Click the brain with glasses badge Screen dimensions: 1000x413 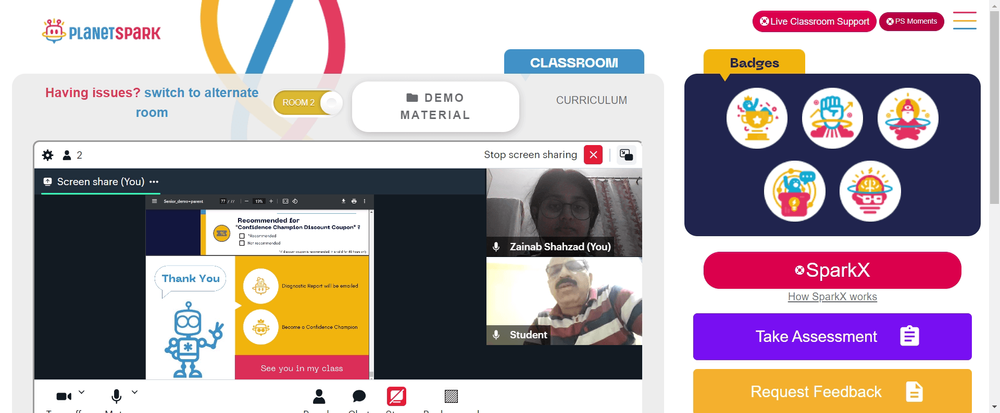[870, 191]
